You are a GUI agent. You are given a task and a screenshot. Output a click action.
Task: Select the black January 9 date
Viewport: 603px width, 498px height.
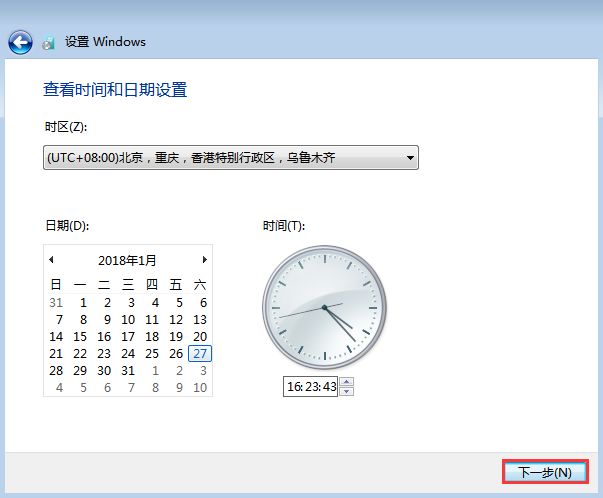[x=107, y=320]
